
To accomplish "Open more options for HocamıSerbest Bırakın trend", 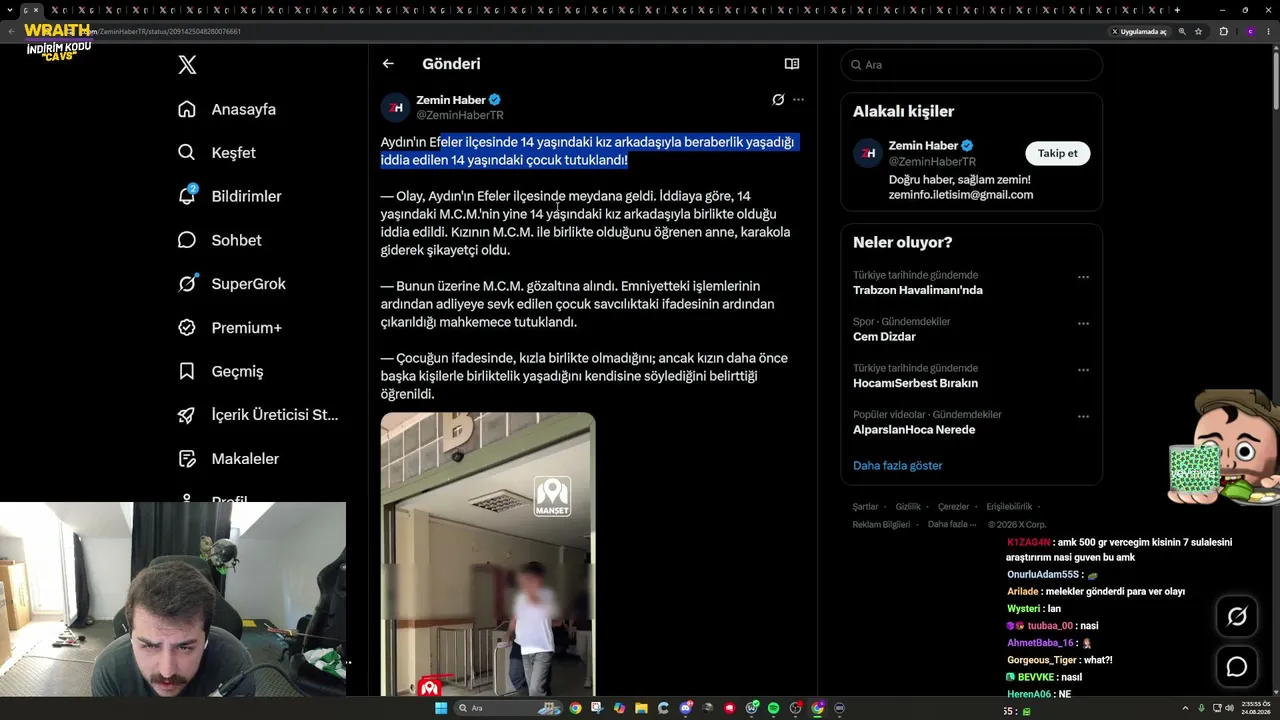I will click(1083, 370).
